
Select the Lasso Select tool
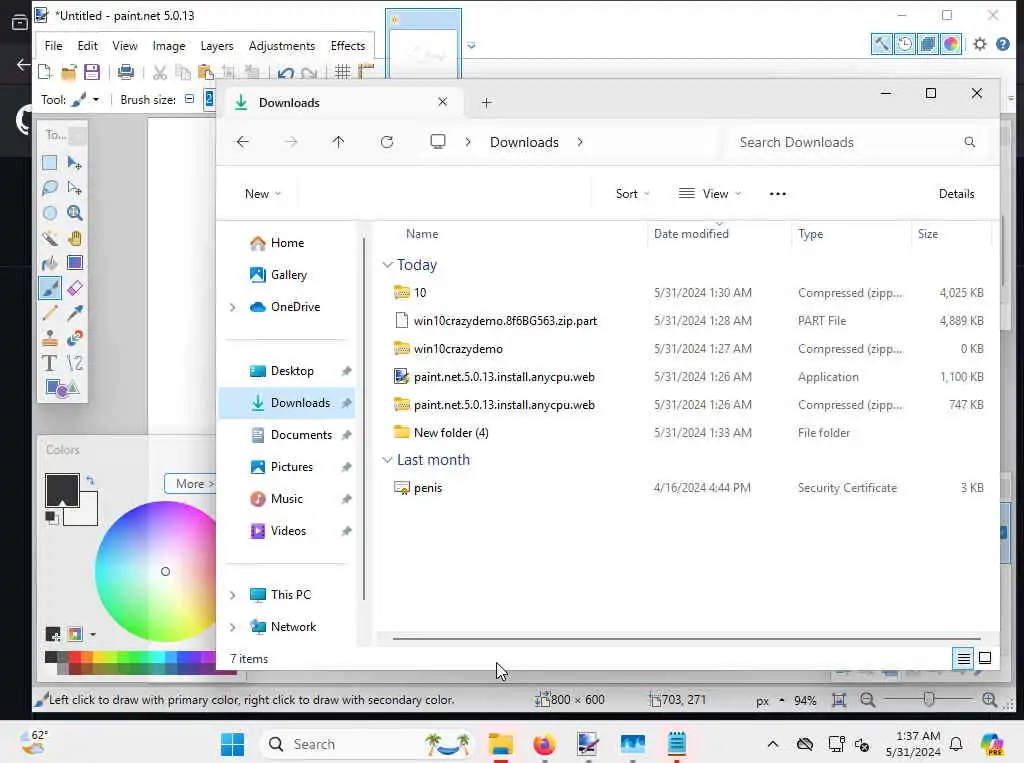click(x=50, y=188)
